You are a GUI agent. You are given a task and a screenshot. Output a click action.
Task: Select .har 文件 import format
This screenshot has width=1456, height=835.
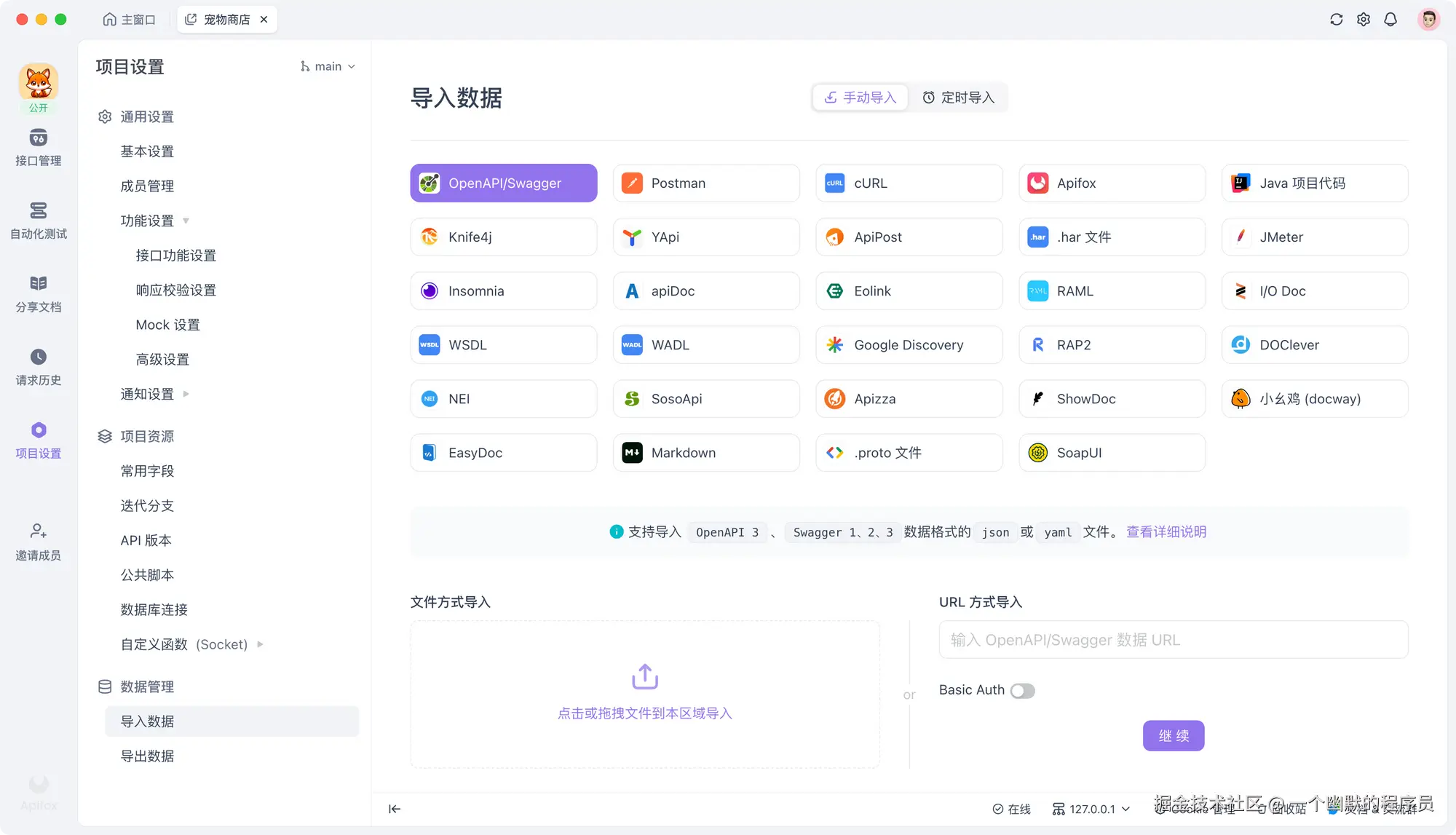coord(1112,237)
